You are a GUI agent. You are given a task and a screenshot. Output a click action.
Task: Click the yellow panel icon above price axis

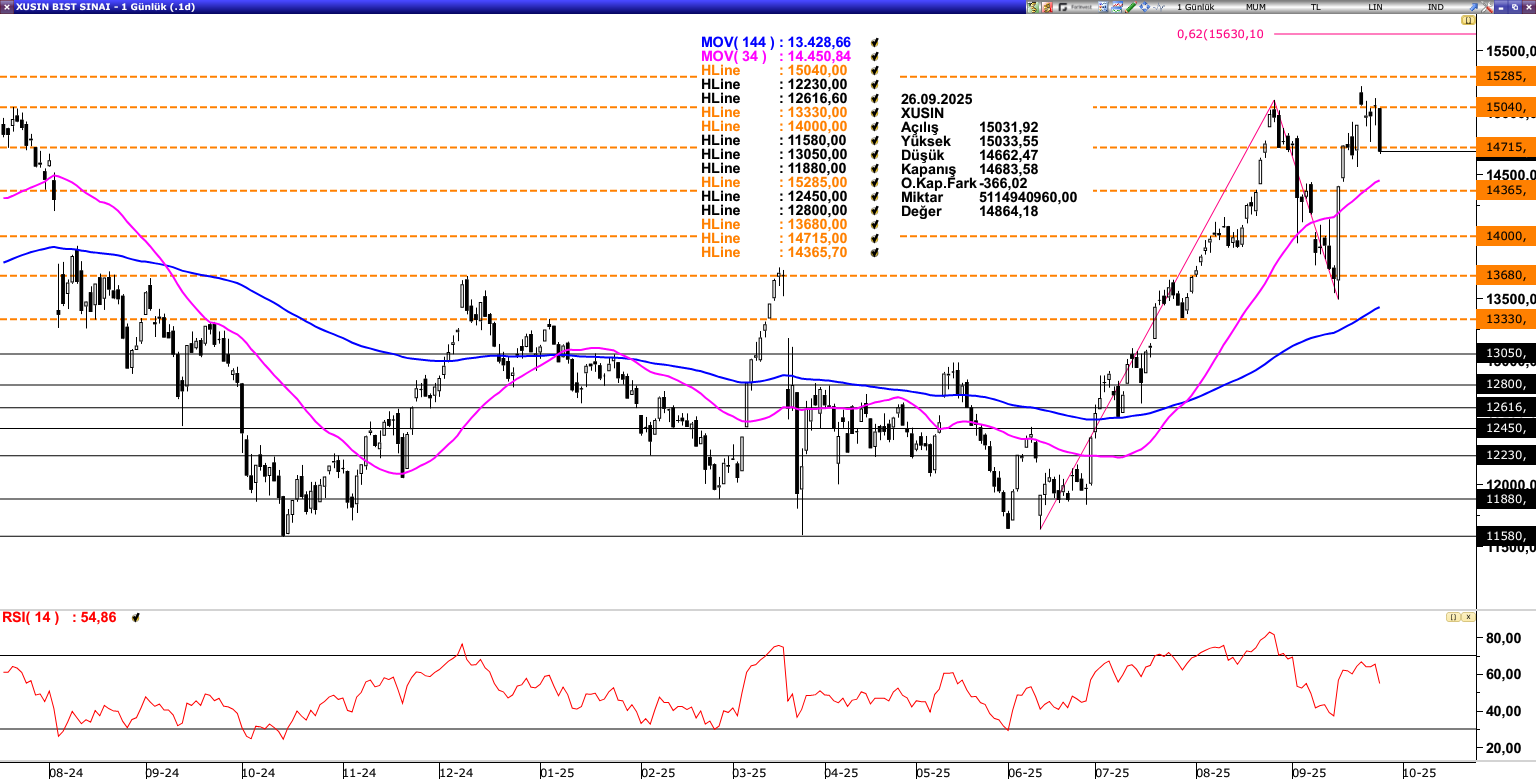tap(1468, 20)
